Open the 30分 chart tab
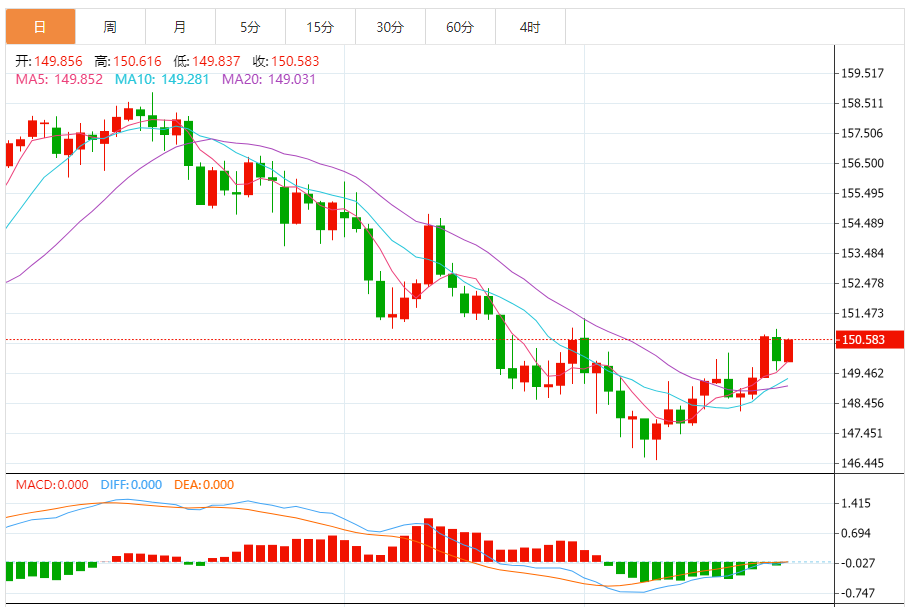910x607 pixels. tap(391, 27)
